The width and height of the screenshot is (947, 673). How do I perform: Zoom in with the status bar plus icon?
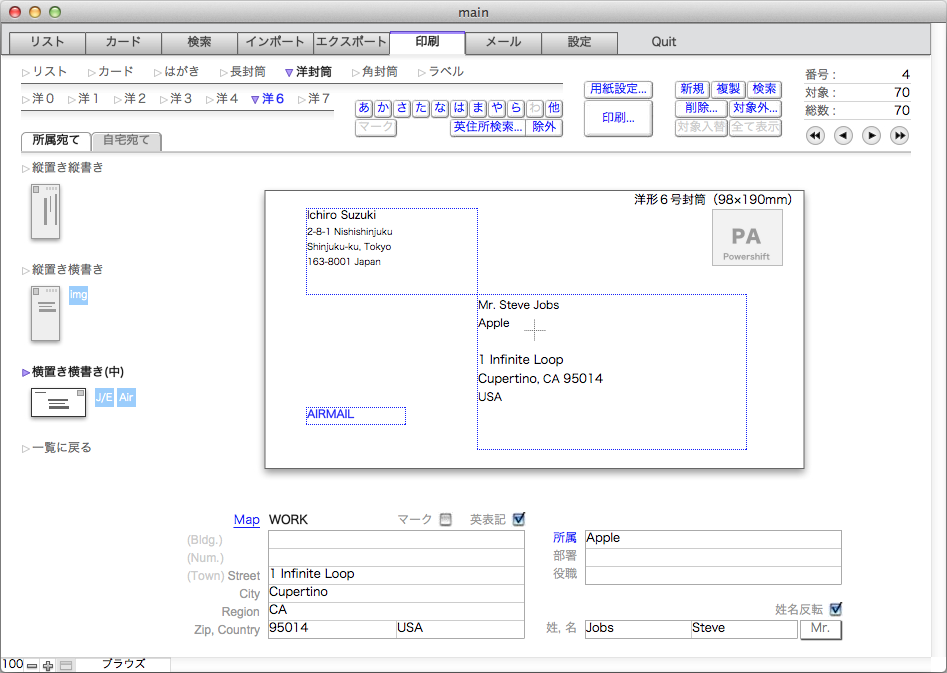[x=48, y=665]
